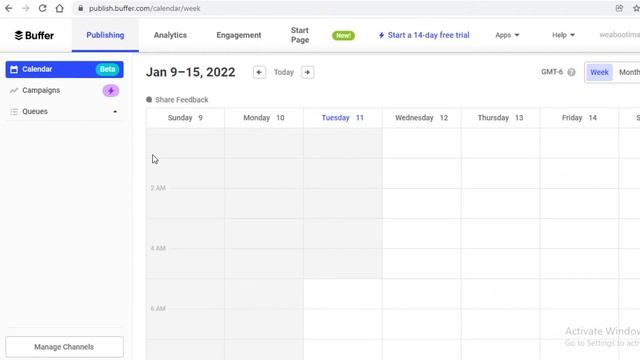Open the Apps dropdown
640x360 pixels.
point(507,35)
